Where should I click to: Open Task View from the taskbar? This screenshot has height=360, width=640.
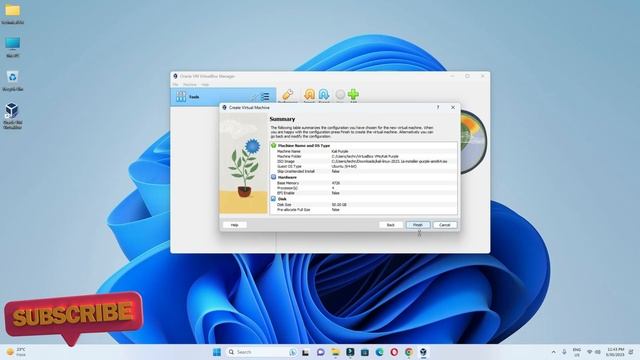tap(305, 352)
